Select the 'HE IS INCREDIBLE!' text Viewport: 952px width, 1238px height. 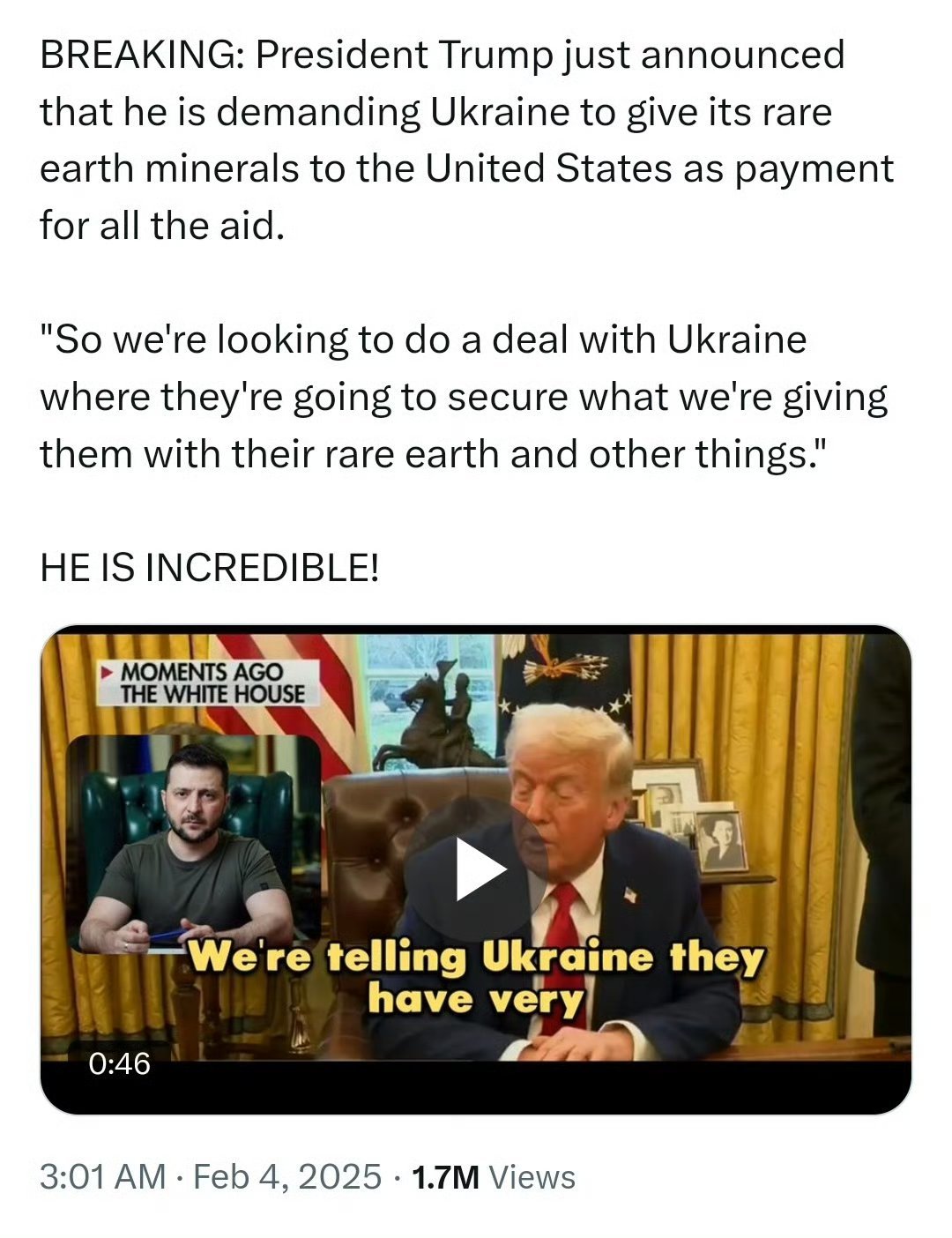pyautogui.click(x=210, y=568)
